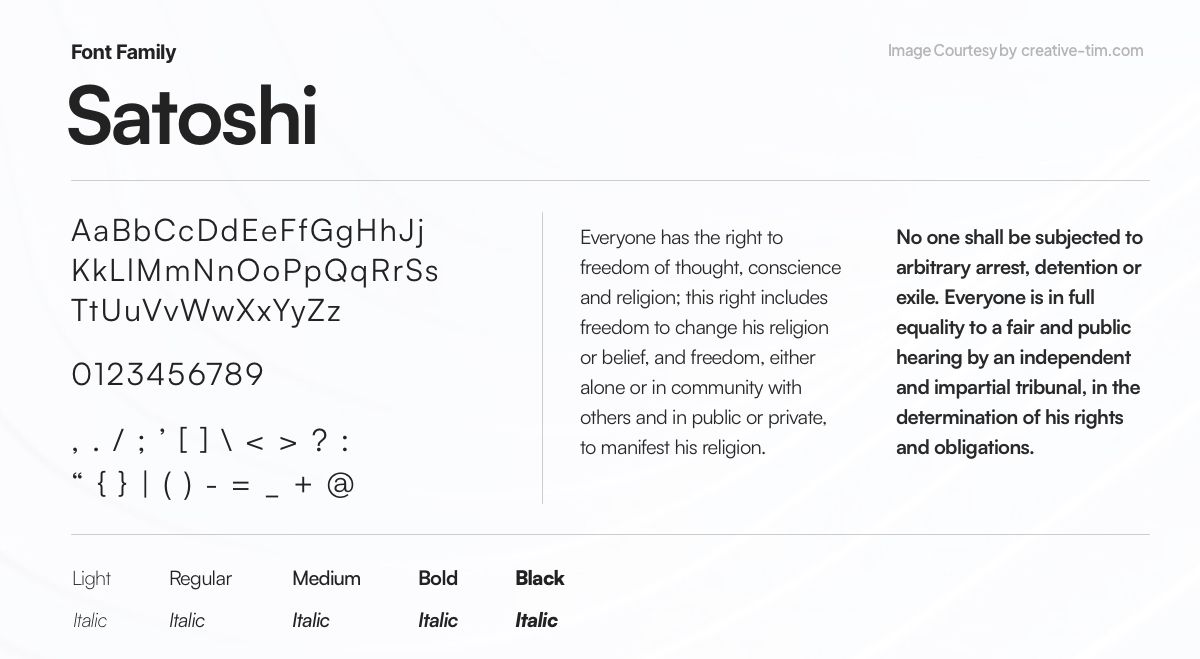This screenshot has width=1200, height=659.
Task: Click the @ symbol in the punctuation sample
Action: pyautogui.click(x=340, y=485)
